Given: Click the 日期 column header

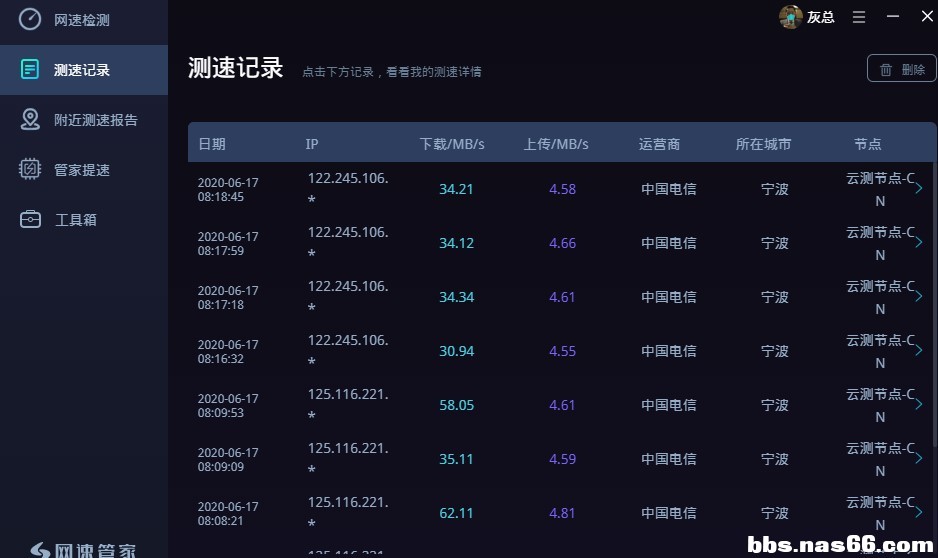Looking at the screenshot, I should tap(212, 144).
